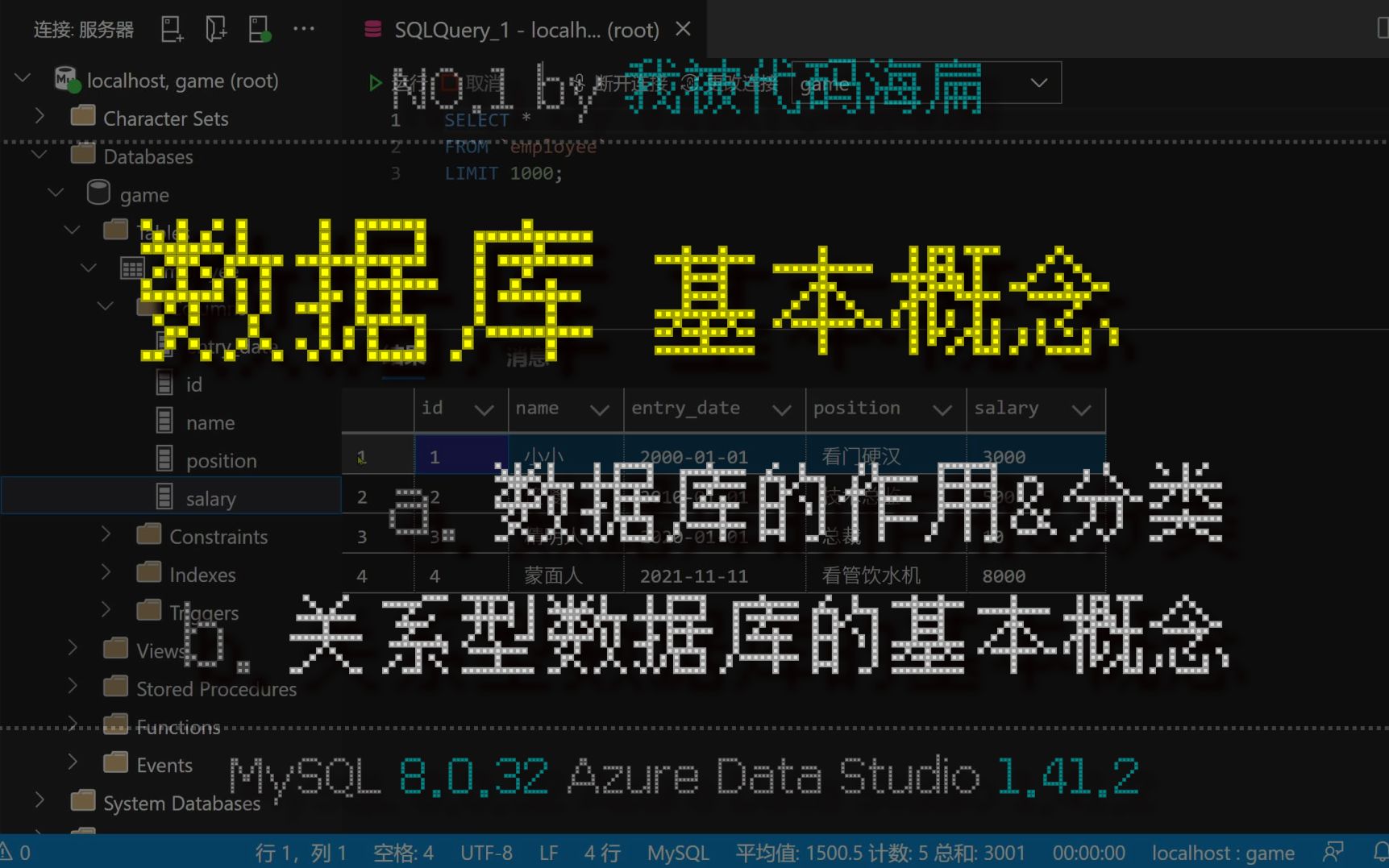This screenshot has width=1389, height=868.
Task: Click the warnings indicator in status bar
Action: 16,852
